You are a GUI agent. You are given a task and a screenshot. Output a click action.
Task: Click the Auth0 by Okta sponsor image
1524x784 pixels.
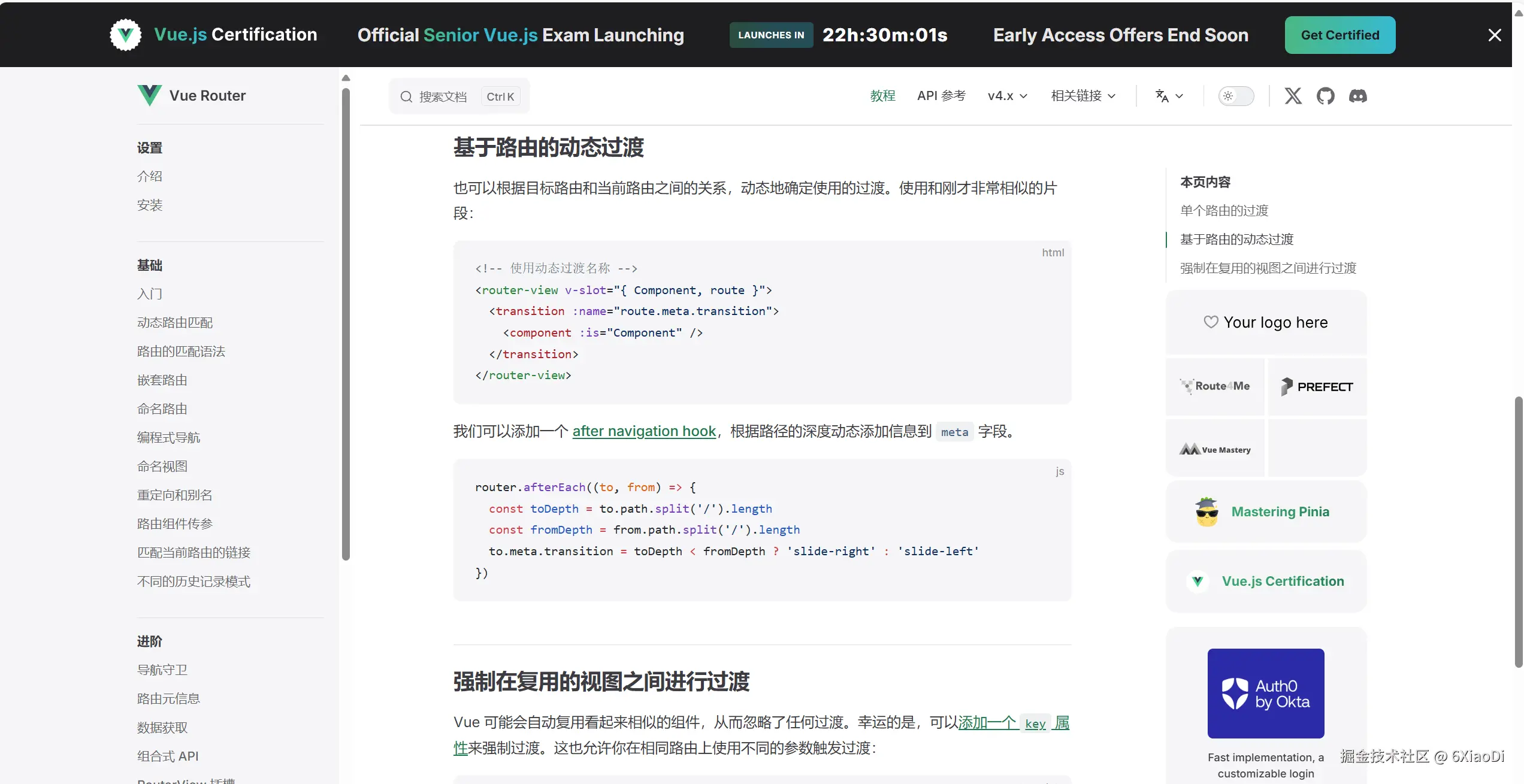coord(1265,693)
